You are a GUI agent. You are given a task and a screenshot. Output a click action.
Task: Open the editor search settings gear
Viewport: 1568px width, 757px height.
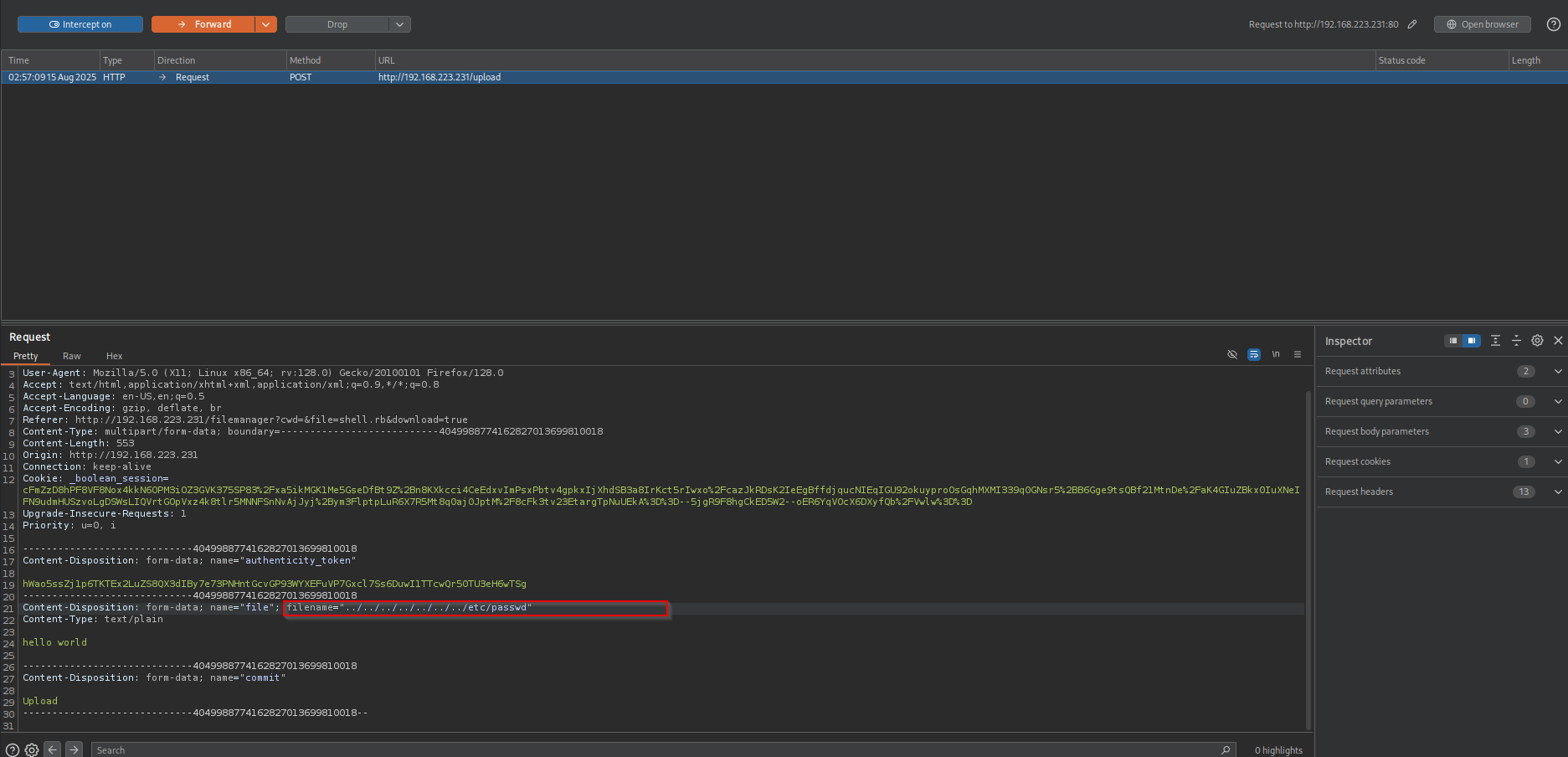pyautogui.click(x=32, y=750)
